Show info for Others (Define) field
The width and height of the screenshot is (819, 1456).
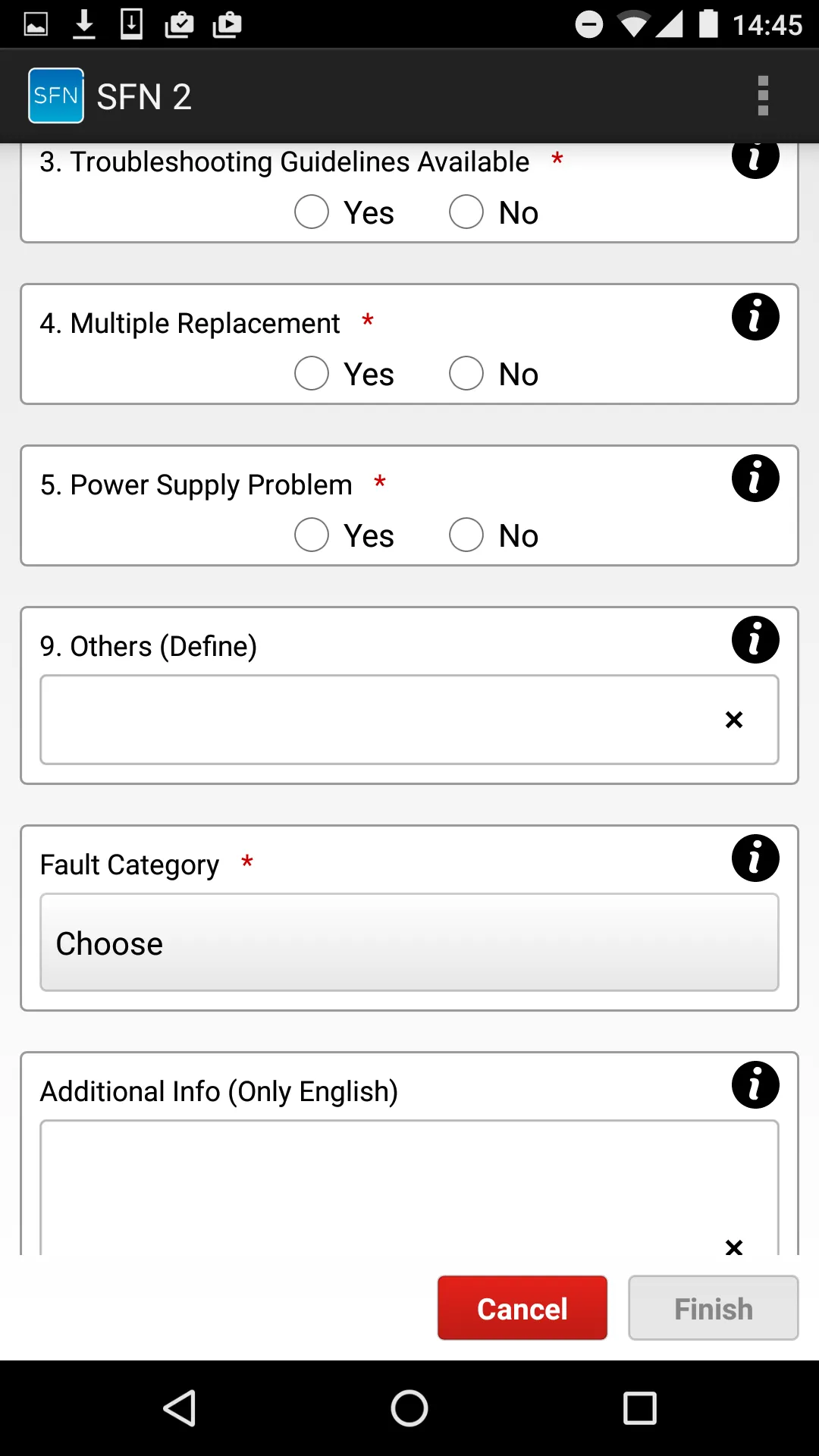coord(755,639)
